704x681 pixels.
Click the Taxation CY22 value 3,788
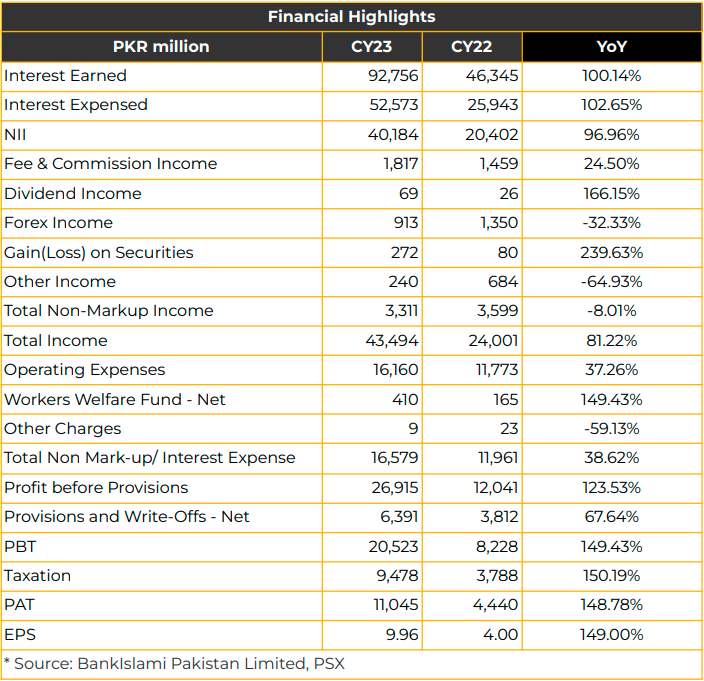[x=497, y=576]
